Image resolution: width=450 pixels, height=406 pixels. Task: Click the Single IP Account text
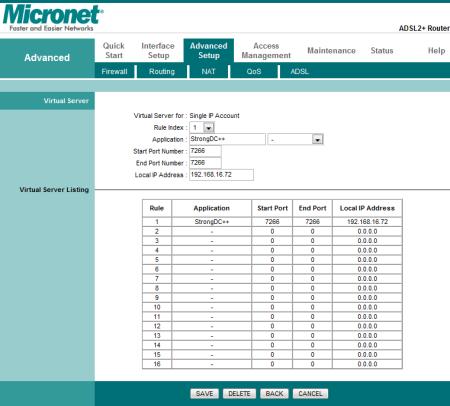(x=214, y=116)
